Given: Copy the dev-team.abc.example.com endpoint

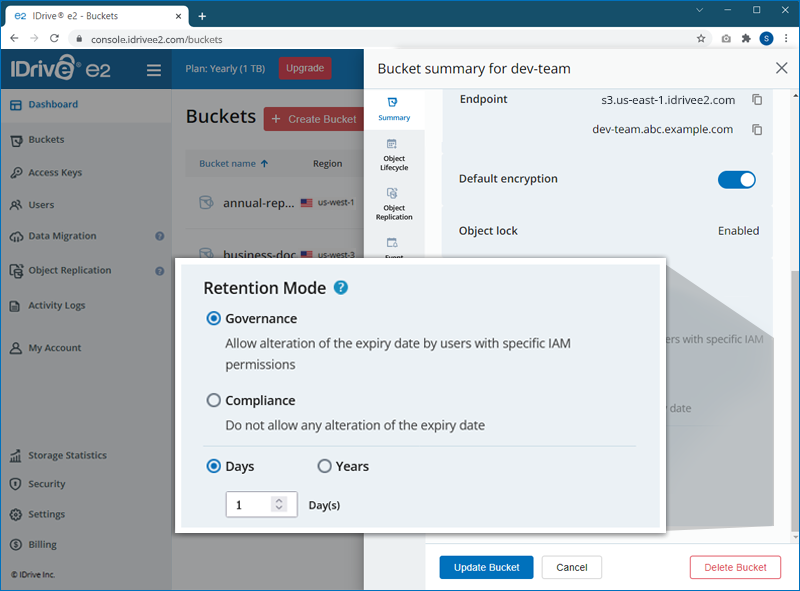Looking at the screenshot, I should pyautogui.click(x=757, y=130).
